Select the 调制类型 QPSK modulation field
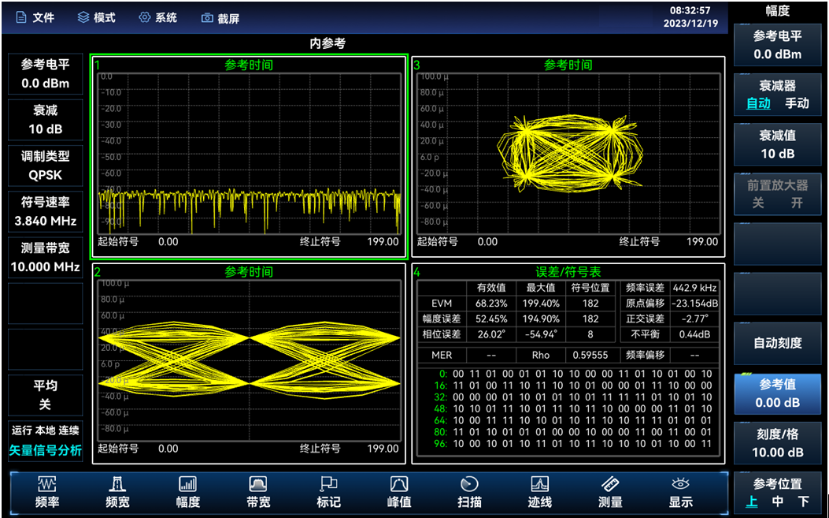 (45, 165)
